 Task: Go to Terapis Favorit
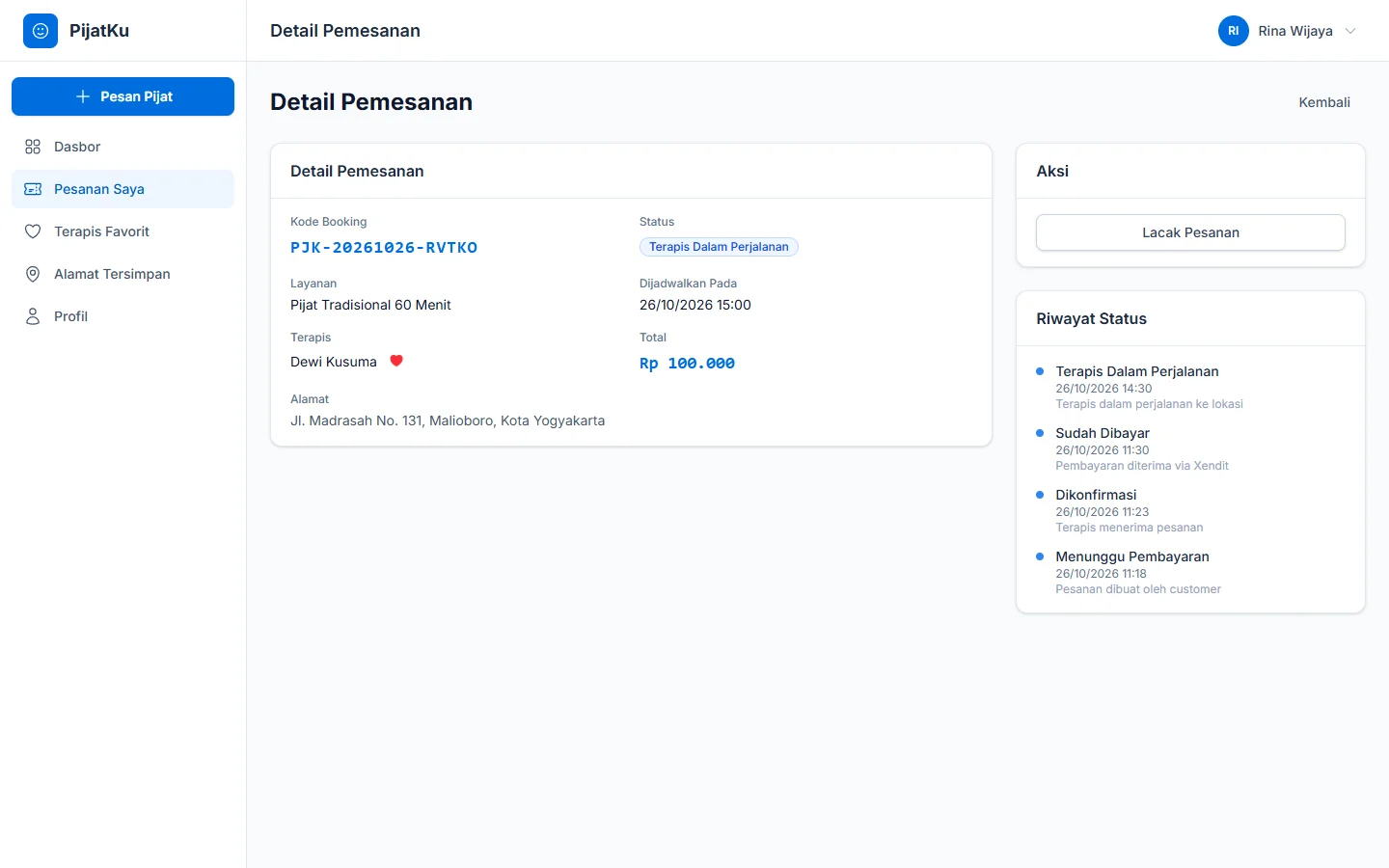pos(123,231)
